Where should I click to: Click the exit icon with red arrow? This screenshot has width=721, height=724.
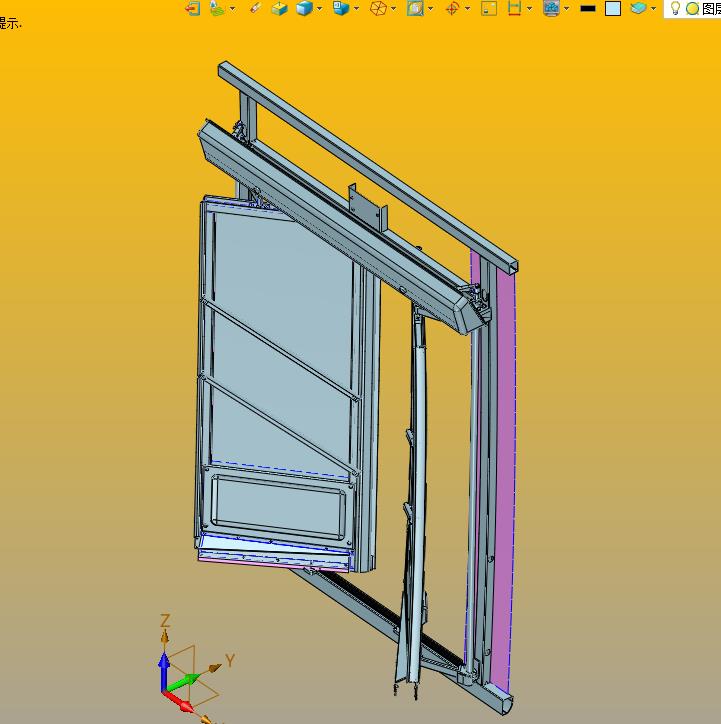[x=193, y=8]
